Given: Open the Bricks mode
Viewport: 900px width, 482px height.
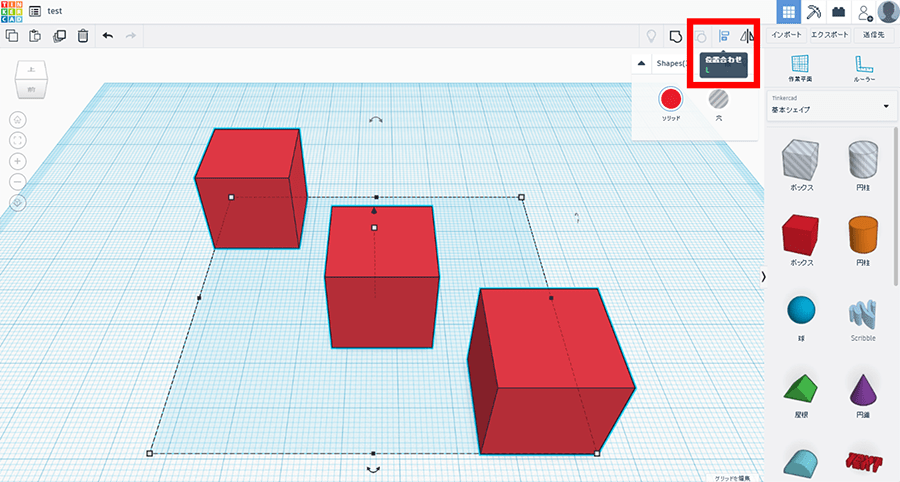Looking at the screenshot, I should tap(839, 11).
